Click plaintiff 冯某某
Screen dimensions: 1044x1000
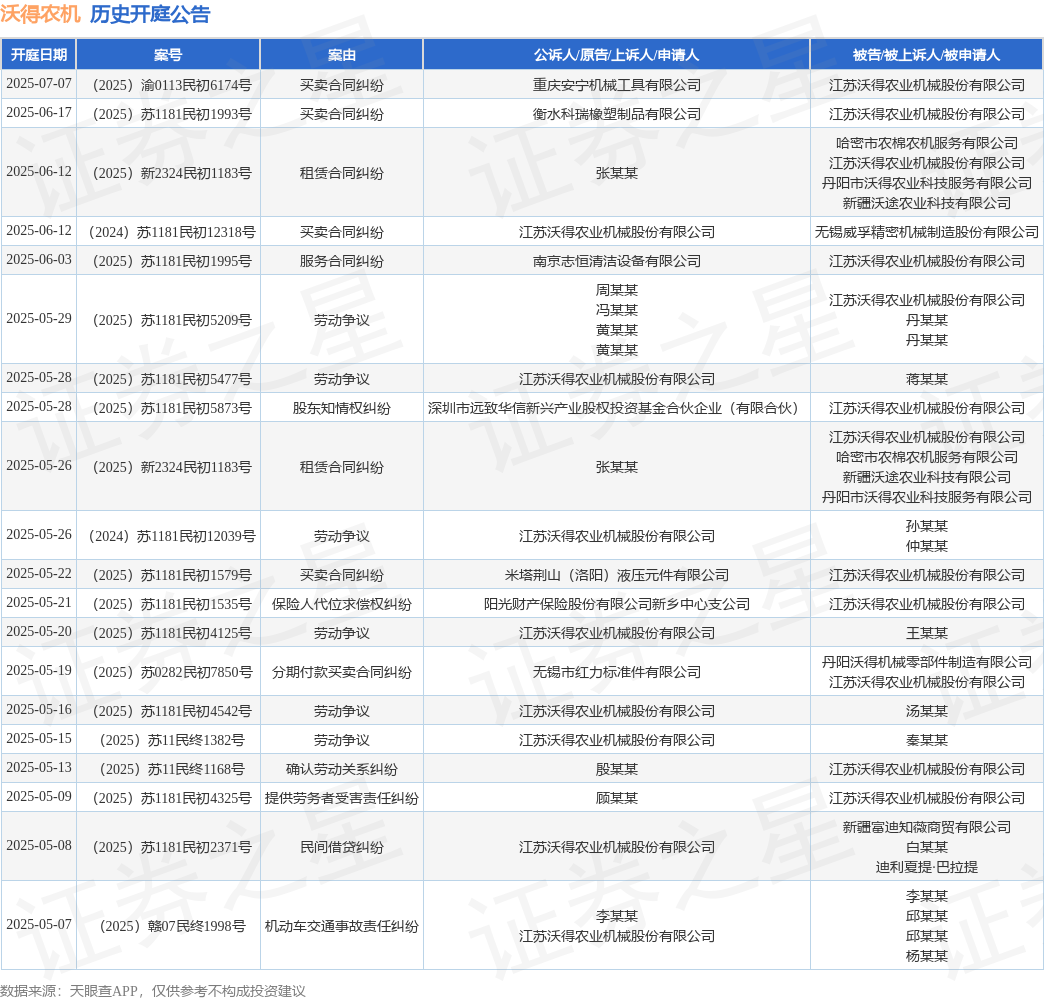617,310
